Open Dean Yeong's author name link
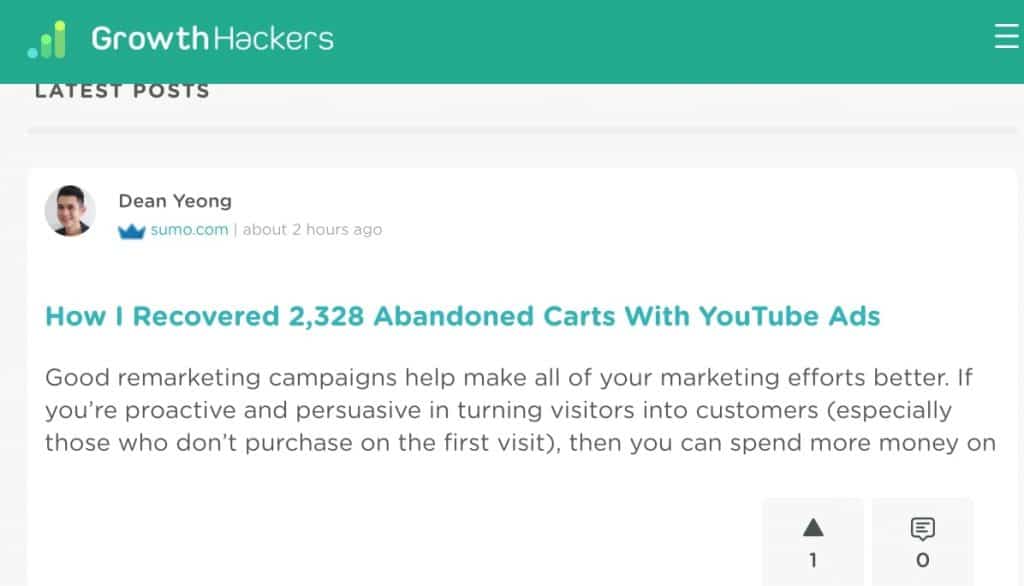Screen dimensions: 1024x586 (x=175, y=201)
